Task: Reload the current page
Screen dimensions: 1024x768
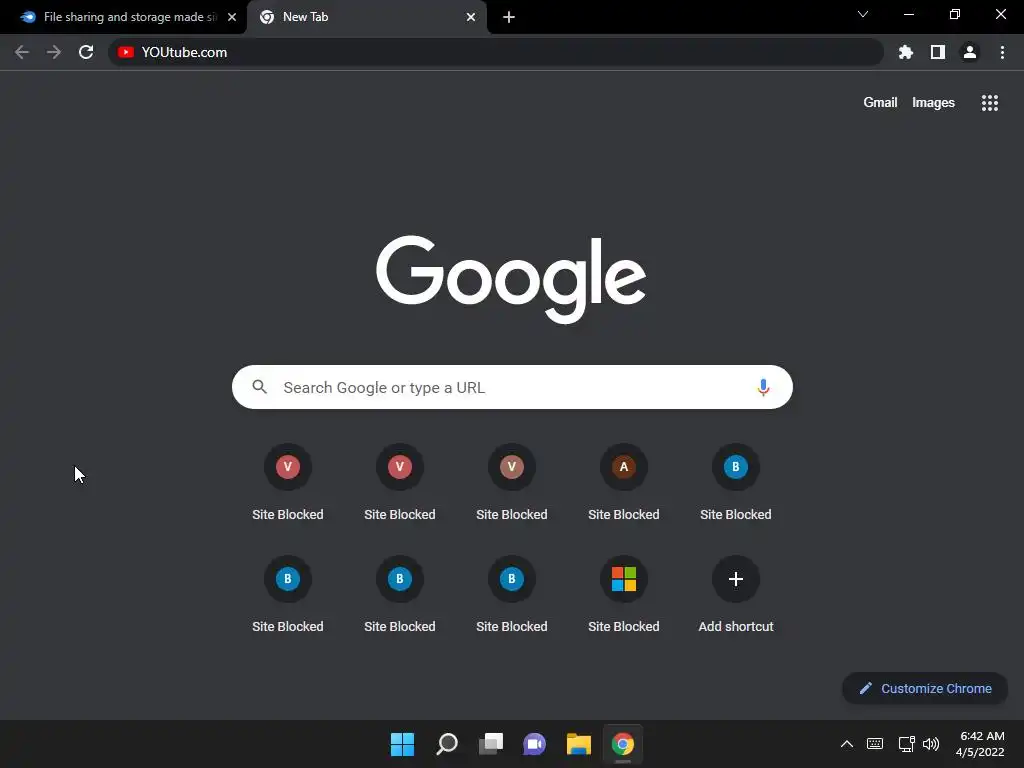Action: (86, 52)
